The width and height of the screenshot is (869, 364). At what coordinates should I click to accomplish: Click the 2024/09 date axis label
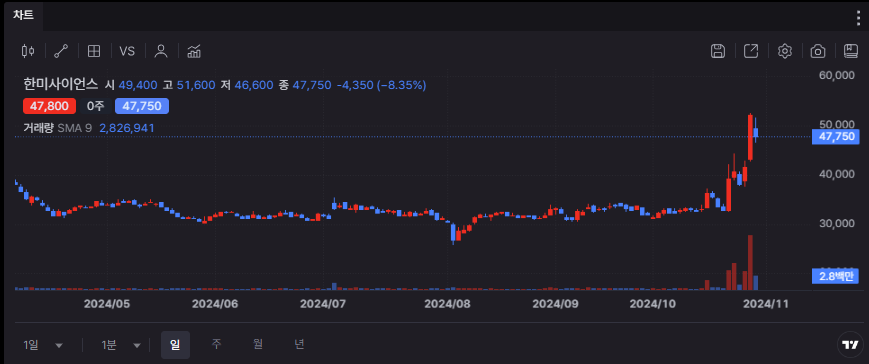[x=555, y=304]
